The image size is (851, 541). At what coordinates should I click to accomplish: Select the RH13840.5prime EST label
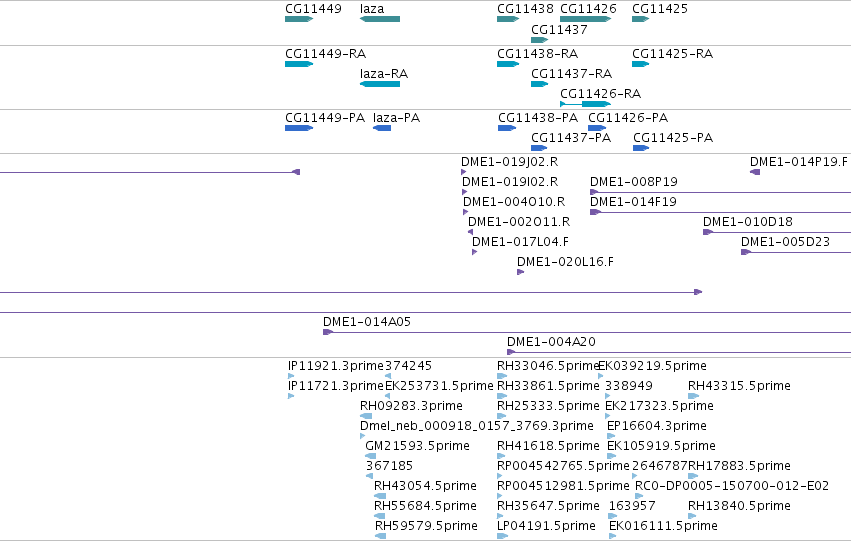tap(739, 506)
